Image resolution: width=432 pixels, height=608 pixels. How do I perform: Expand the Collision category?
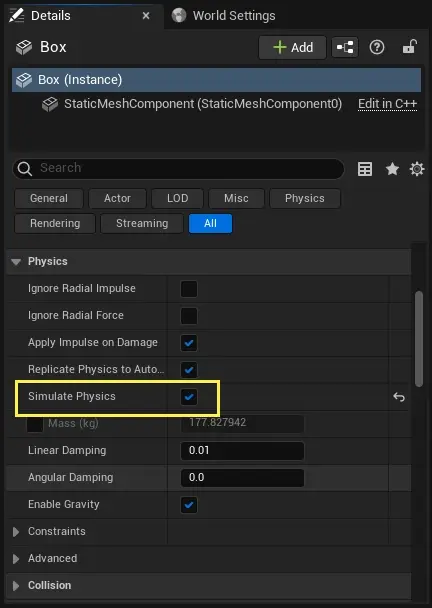pos(16,586)
